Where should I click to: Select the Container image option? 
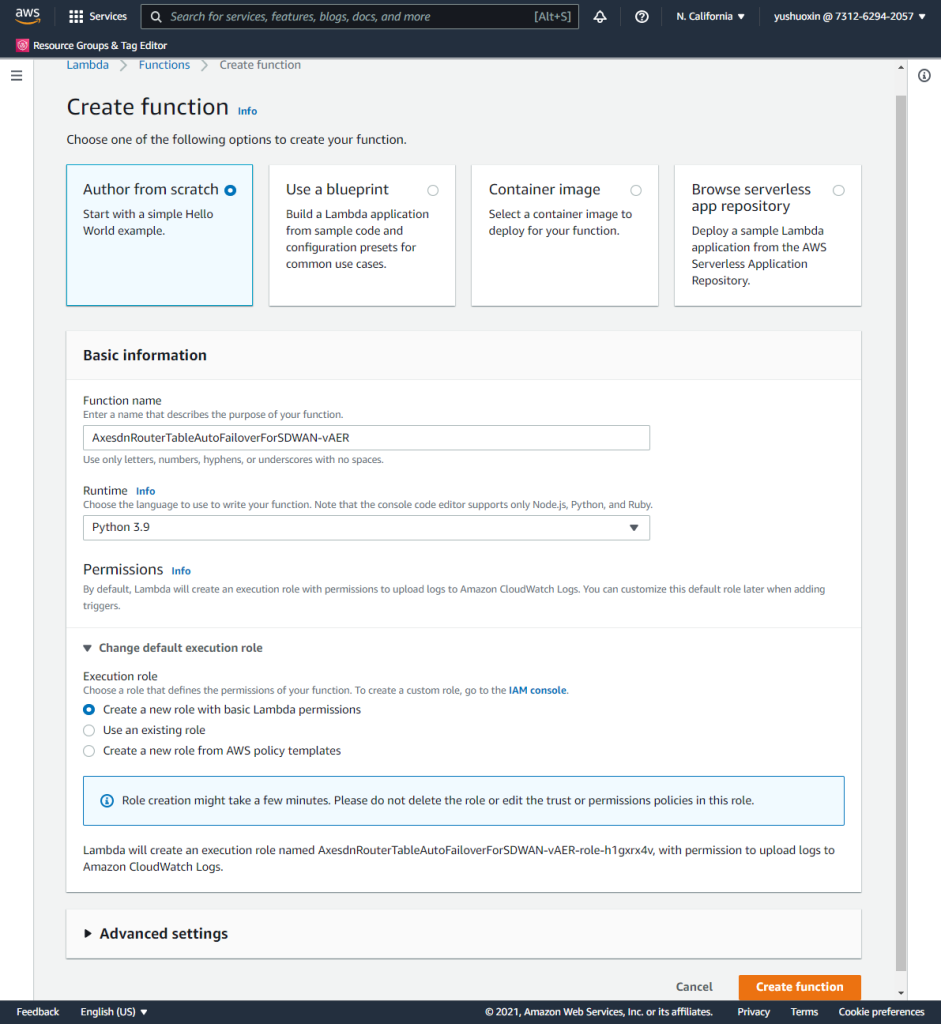pyautogui.click(x=636, y=190)
